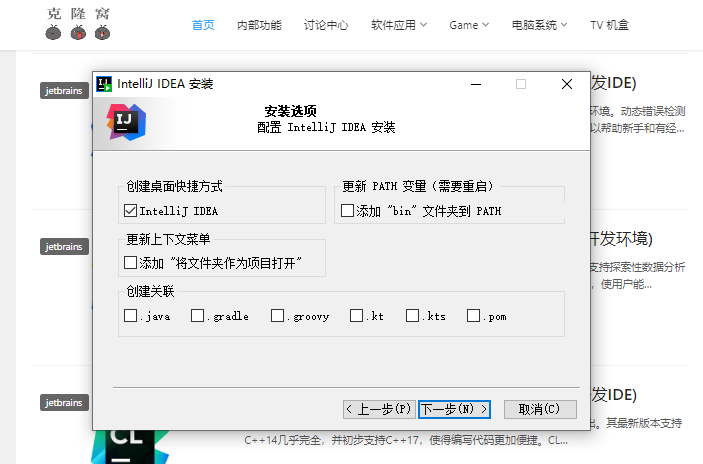703x464 pixels.
Task: Click the CLion logo thumbnail behind the dialog
Action: point(130,447)
